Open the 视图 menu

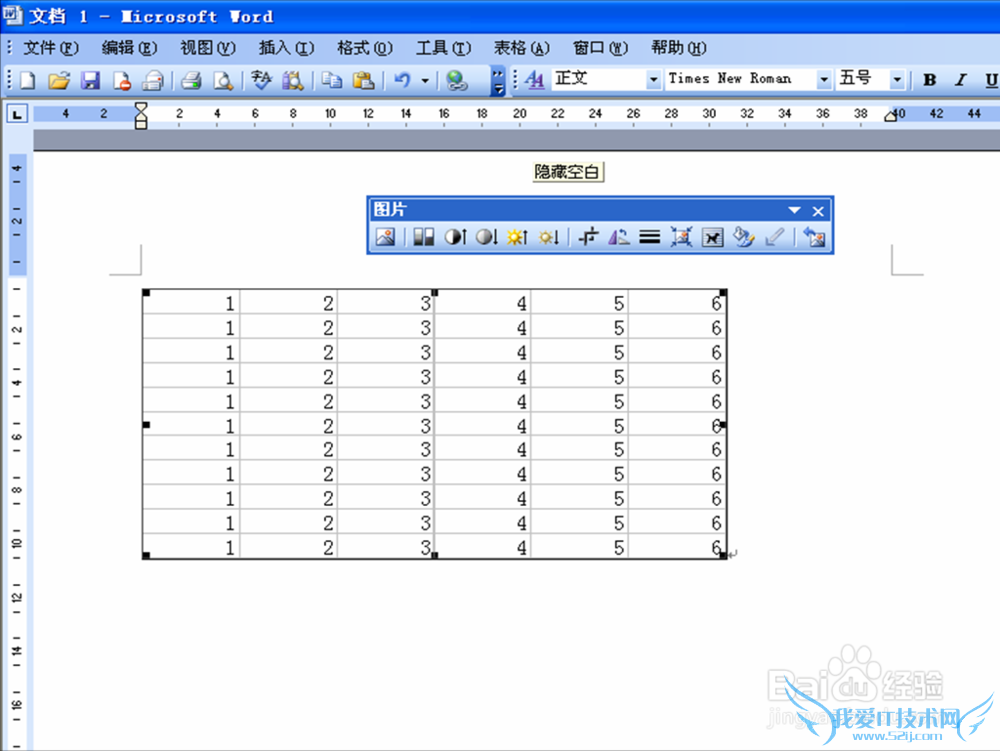click(208, 48)
